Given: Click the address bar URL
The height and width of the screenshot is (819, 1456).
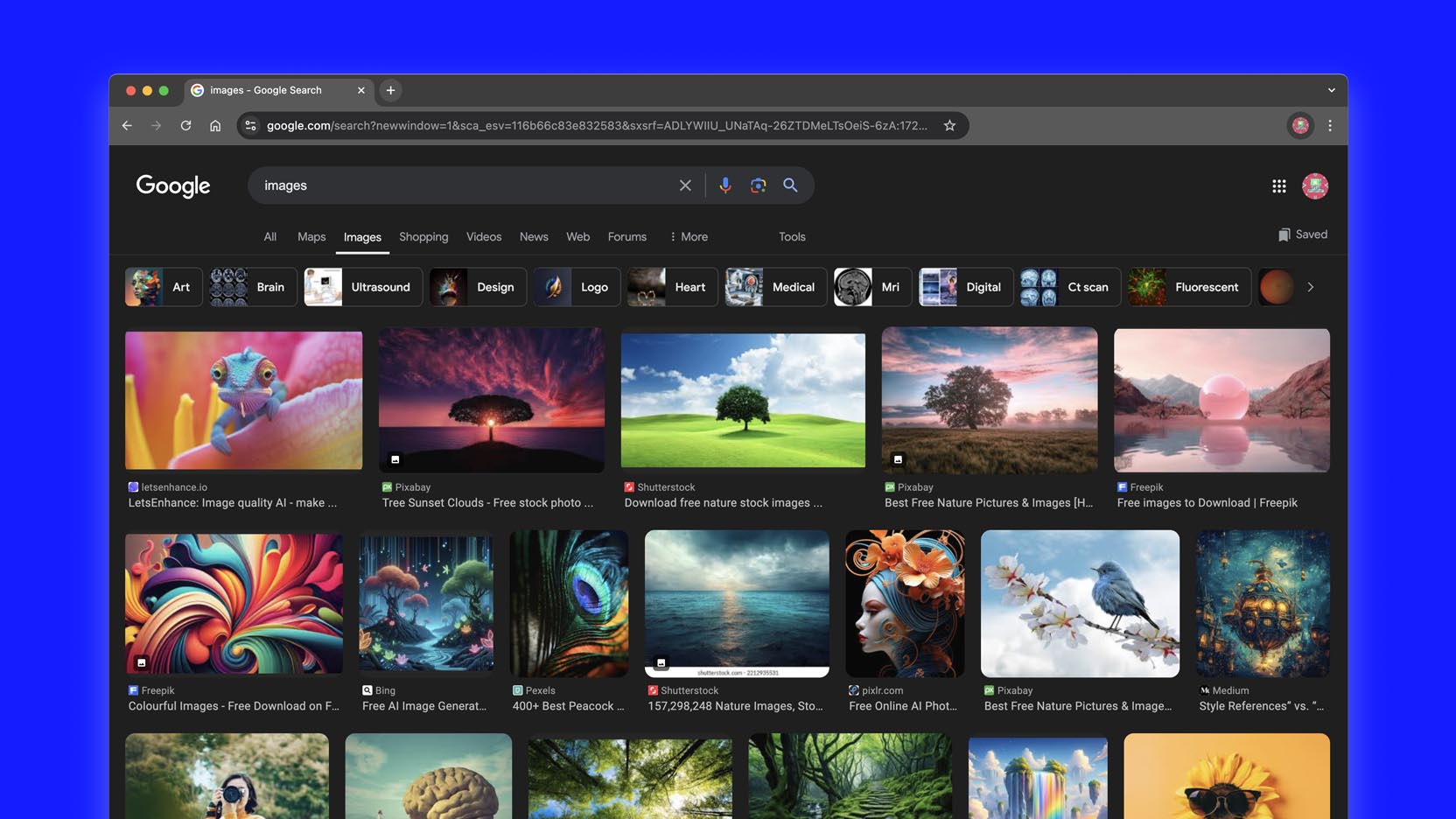Looking at the screenshot, I should (597, 126).
